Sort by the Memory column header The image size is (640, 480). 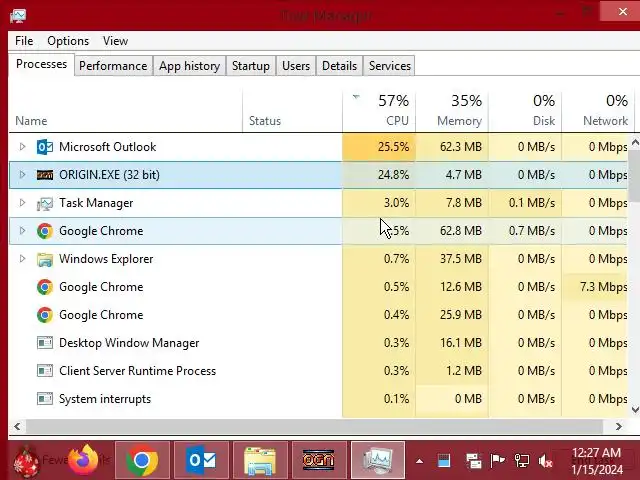pyautogui.click(x=452, y=111)
